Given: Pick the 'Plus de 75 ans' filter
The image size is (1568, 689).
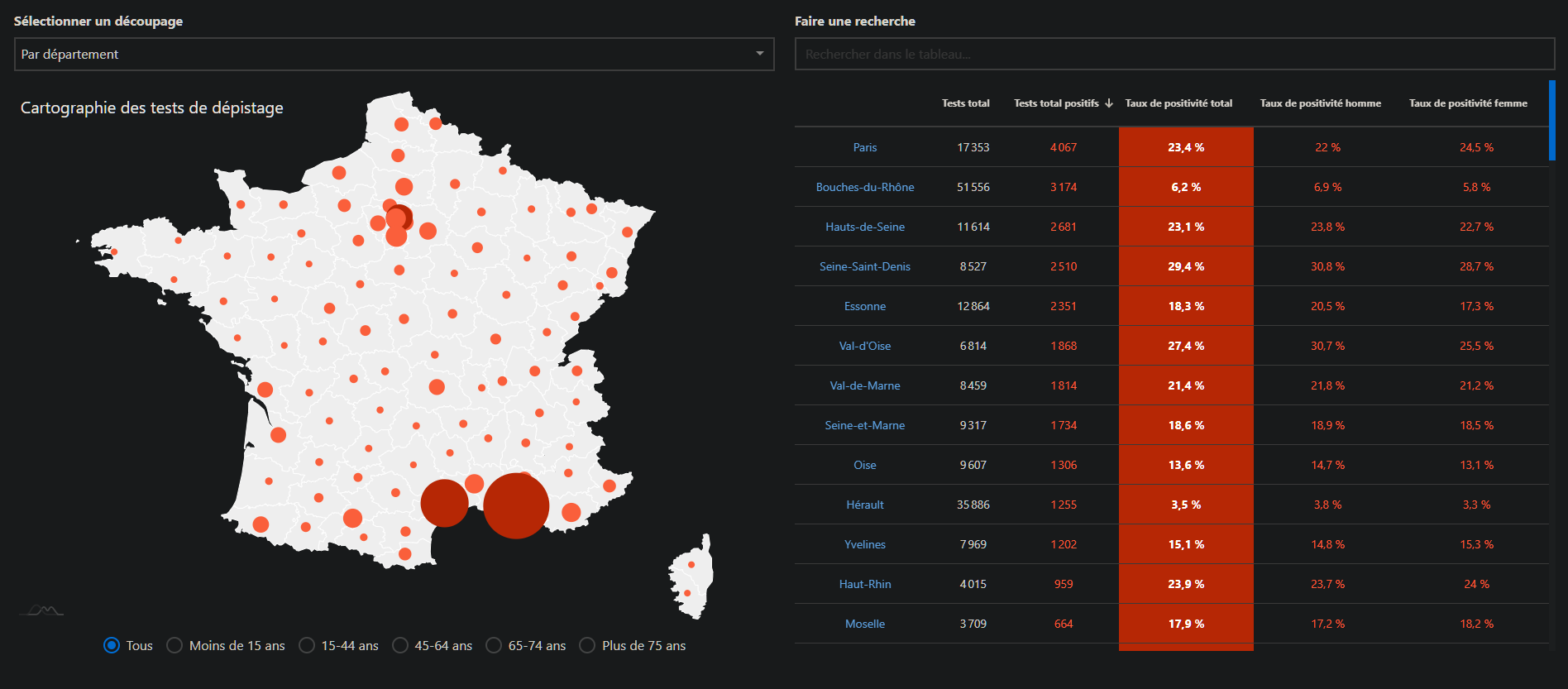Looking at the screenshot, I should (x=587, y=645).
